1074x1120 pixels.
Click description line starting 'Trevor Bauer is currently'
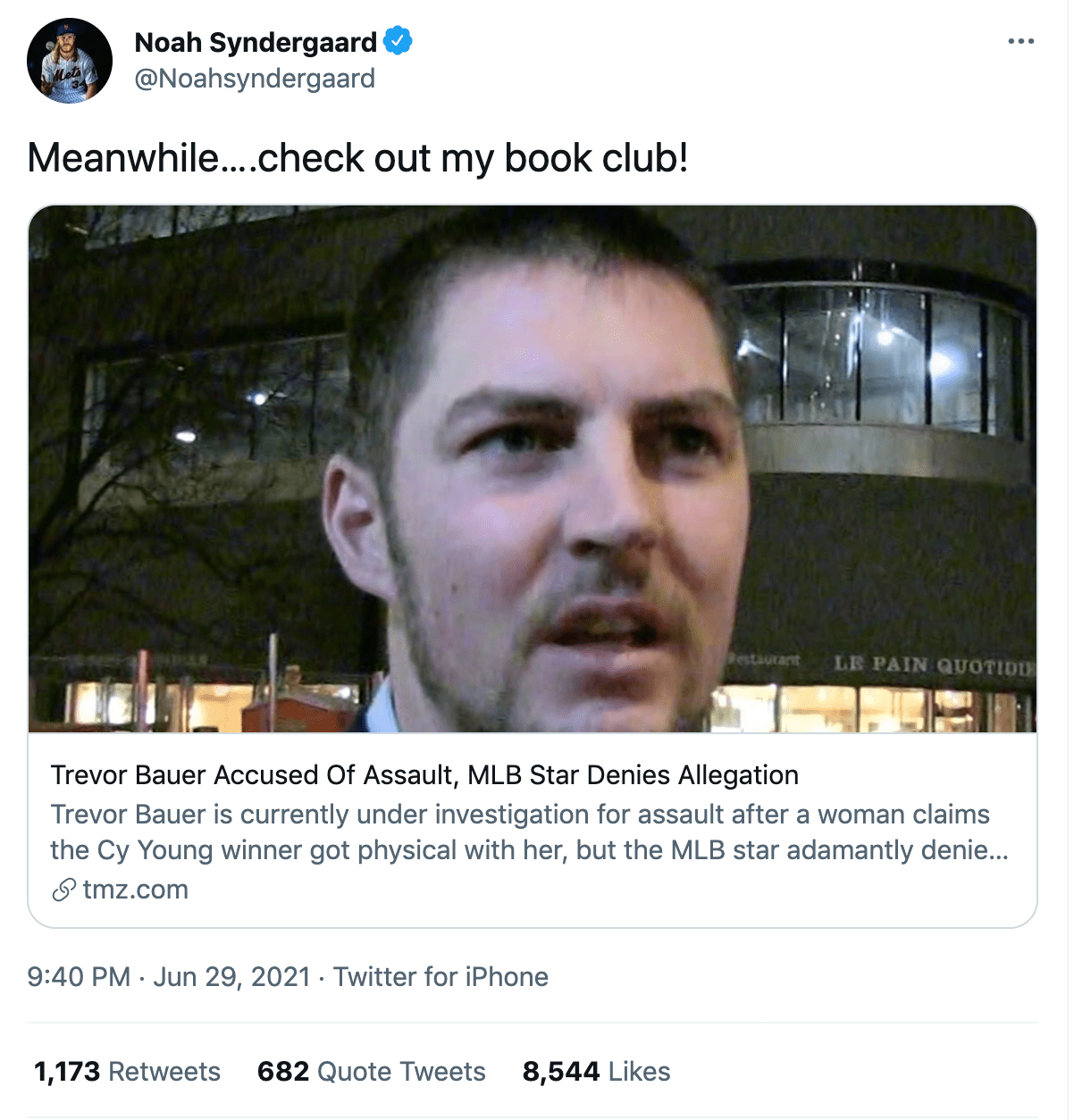coord(520,815)
